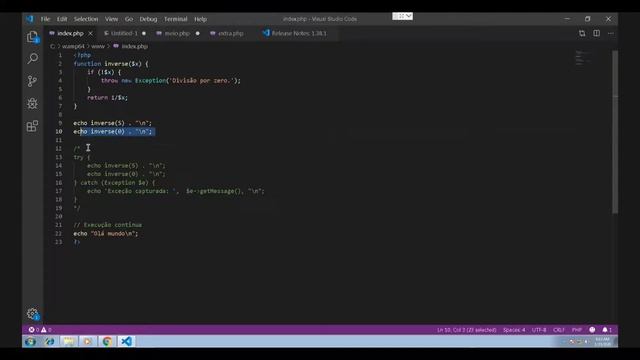Click the VS Code logo in title bar
This screenshot has height=360, width=640.
point(30,19)
